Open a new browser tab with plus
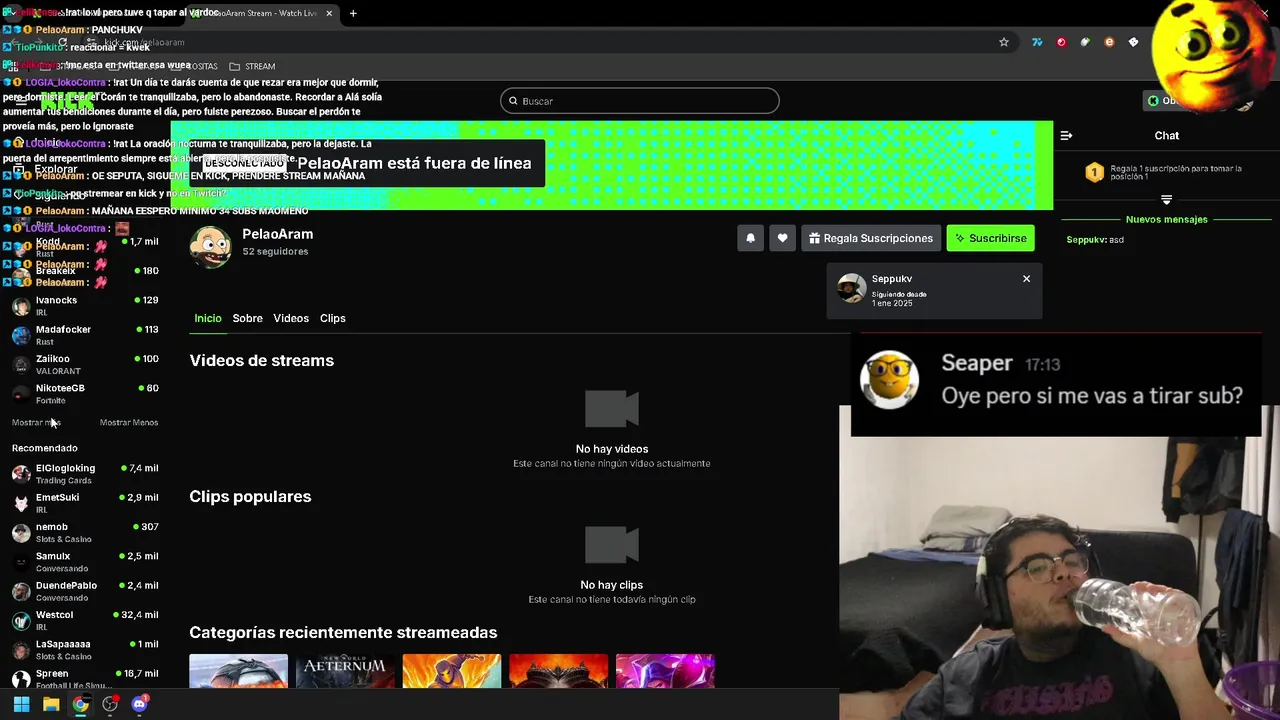 (353, 13)
